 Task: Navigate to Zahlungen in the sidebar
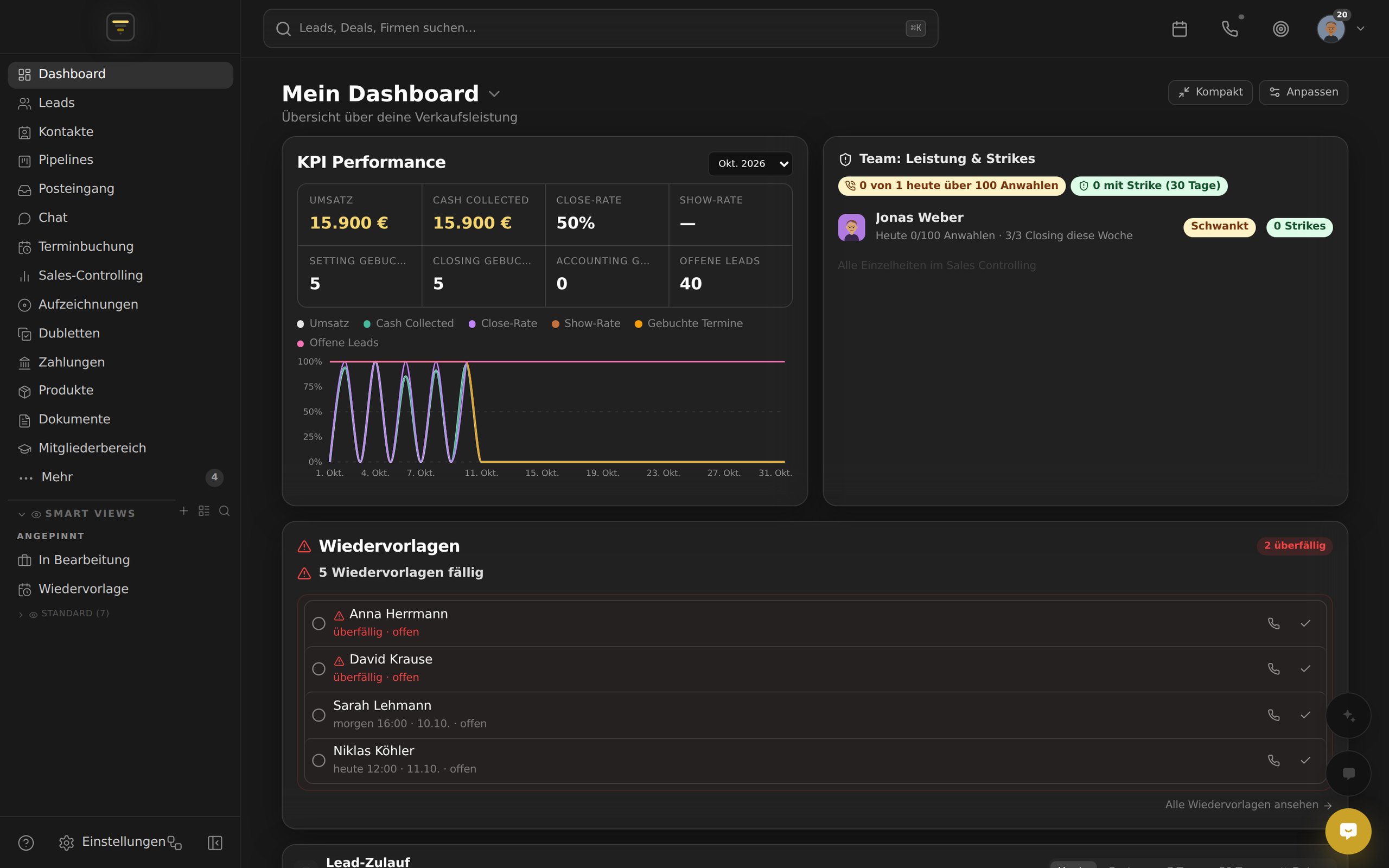pos(120,362)
